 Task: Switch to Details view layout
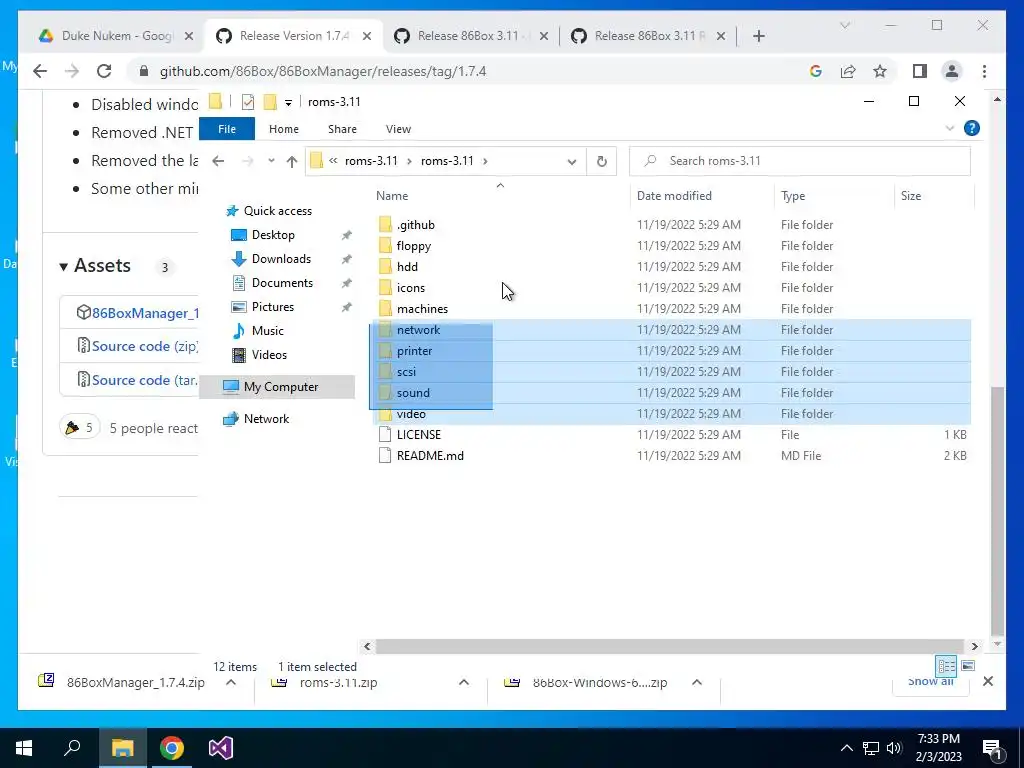[x=946, y=666]
